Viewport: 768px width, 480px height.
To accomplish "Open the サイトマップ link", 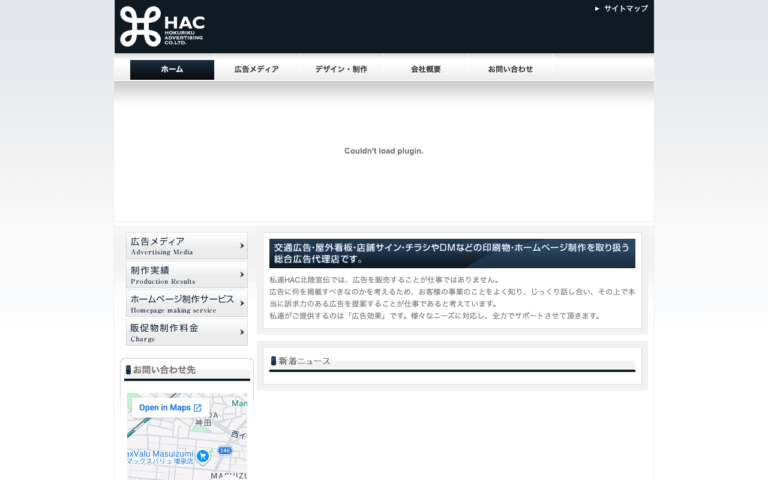I will pos(625,8).
